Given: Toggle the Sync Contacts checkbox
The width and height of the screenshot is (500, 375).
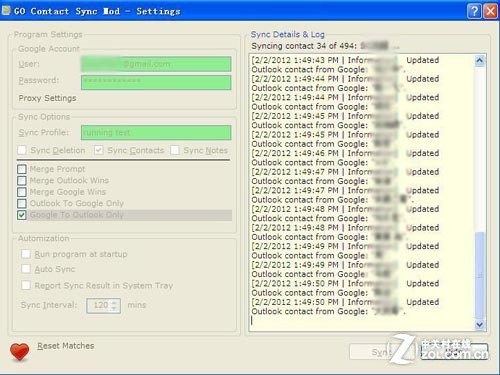Looking at the screenshot, I should [x=98, y=150].
